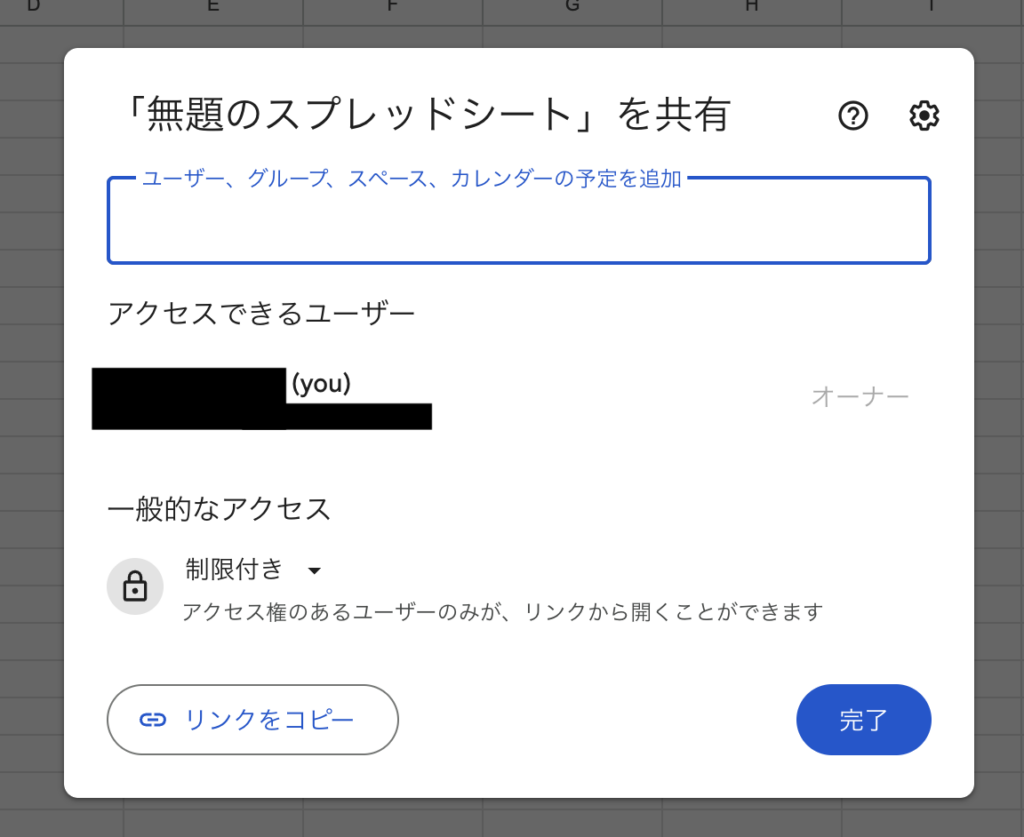The width and height of the screenshot is (1024, 837).
Task: Click the 一般的なアクセス section heading
Action: [x=219, y=509]
